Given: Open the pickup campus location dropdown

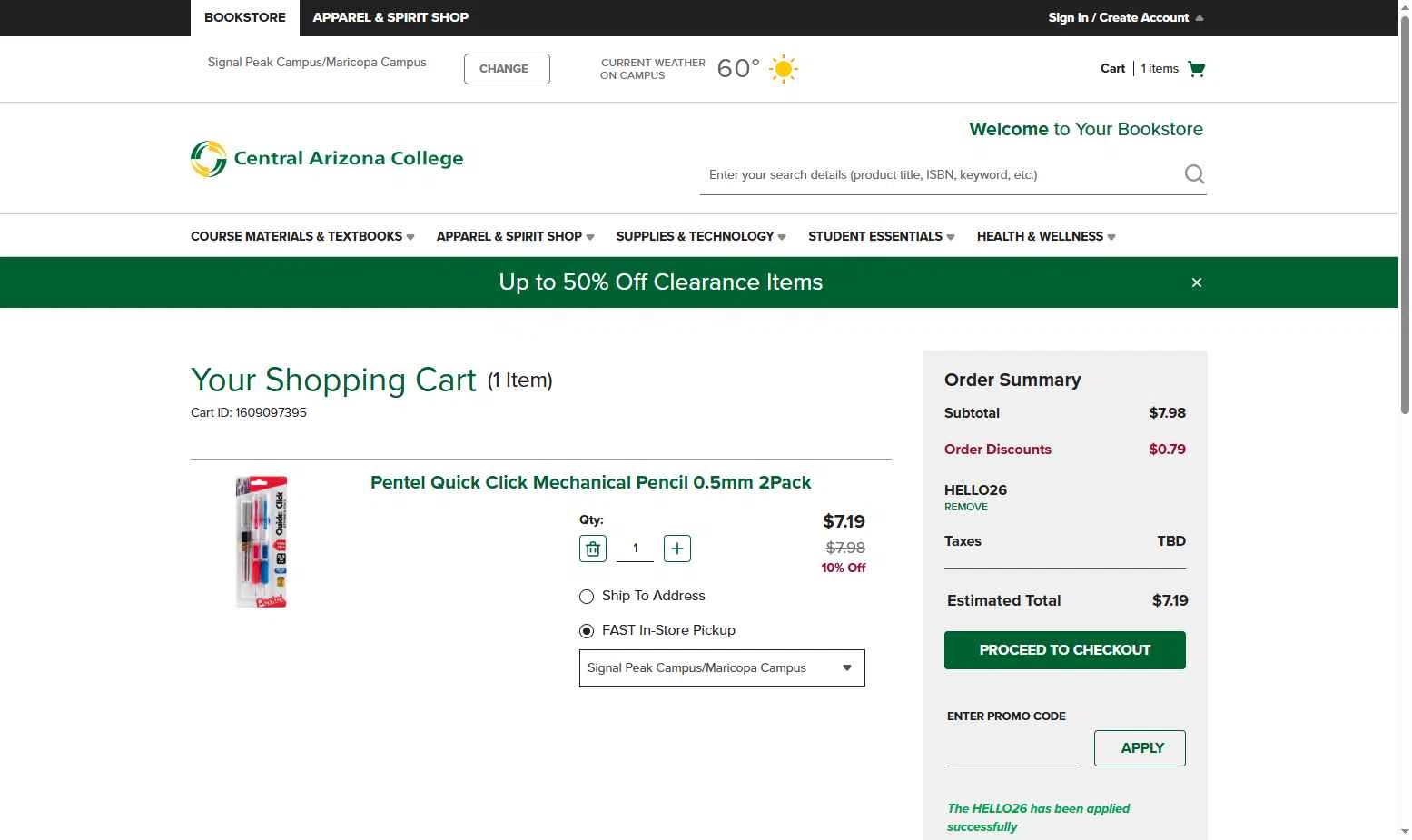Looking at the screenshot, I should coord(722,668).
